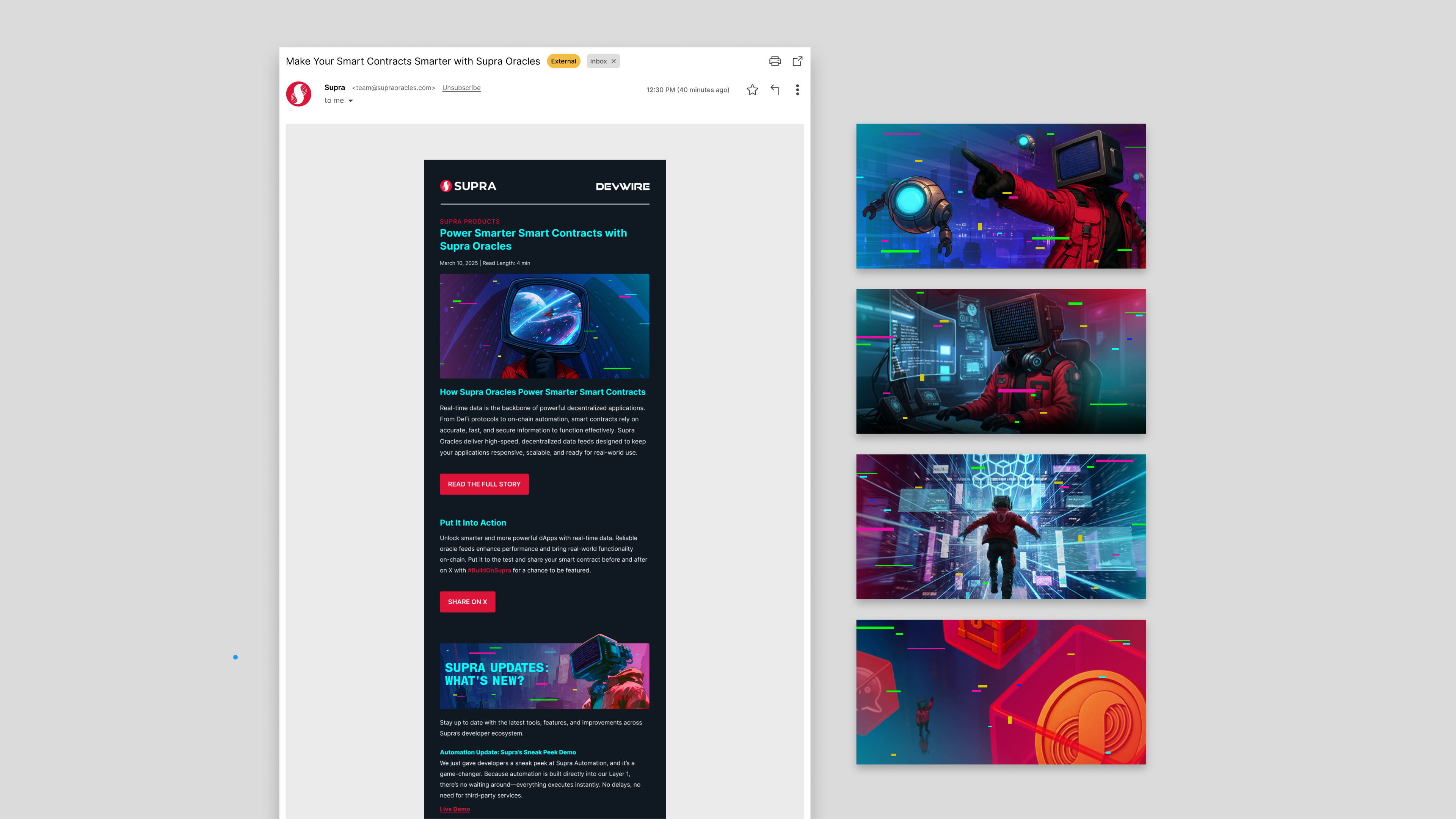Click the Unsubscribe link

pyautogui.click(x=461, y=88)
